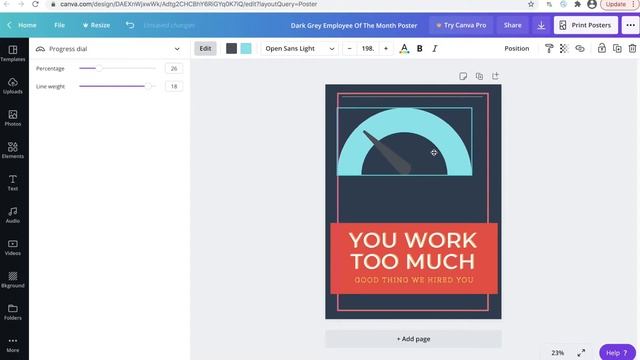The width and height of the screenshot is (640, 360).
Task: Open the transparency checkerboard icon
Action: (x=564, y=49)
